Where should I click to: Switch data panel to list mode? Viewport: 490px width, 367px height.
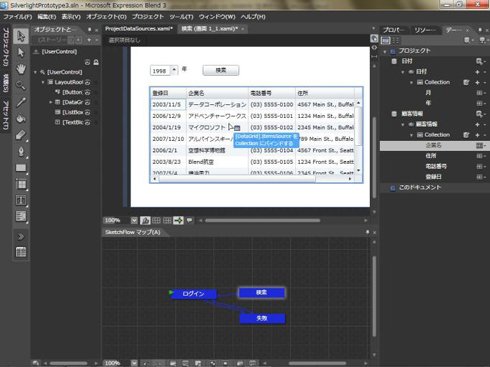pos(386,40)
